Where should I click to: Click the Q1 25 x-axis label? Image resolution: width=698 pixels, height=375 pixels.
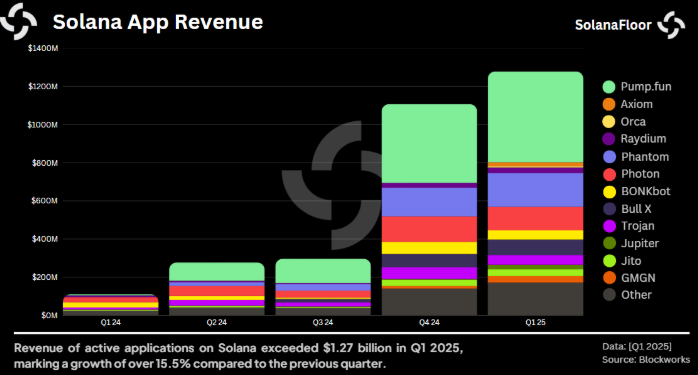coord(536,322)
